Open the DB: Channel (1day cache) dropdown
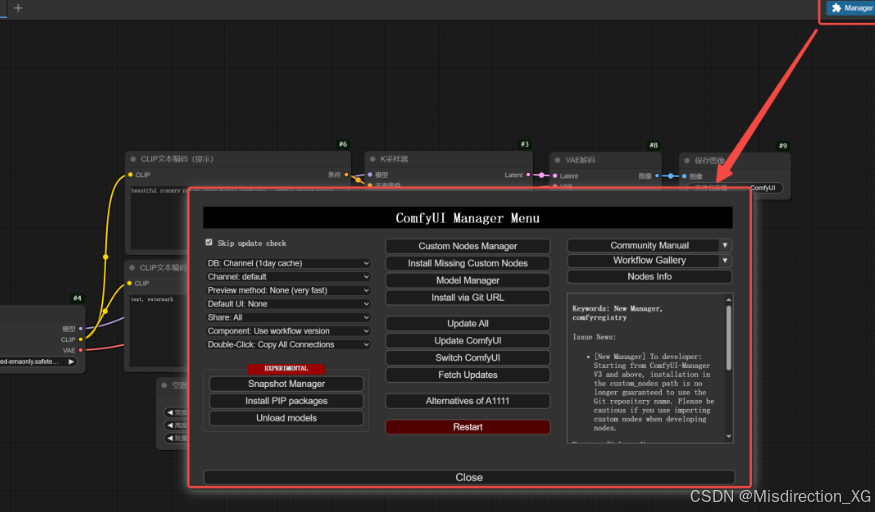The width and height of the screenshot is (875, 512). pos(288,263)
